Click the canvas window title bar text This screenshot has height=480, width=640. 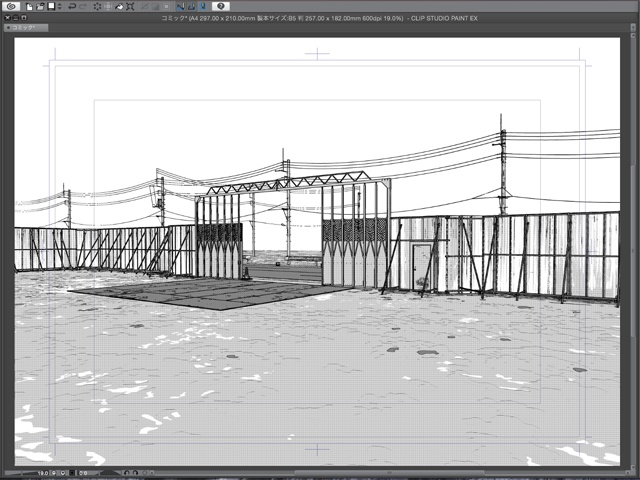pyautogui.click(x=319, y=18)
